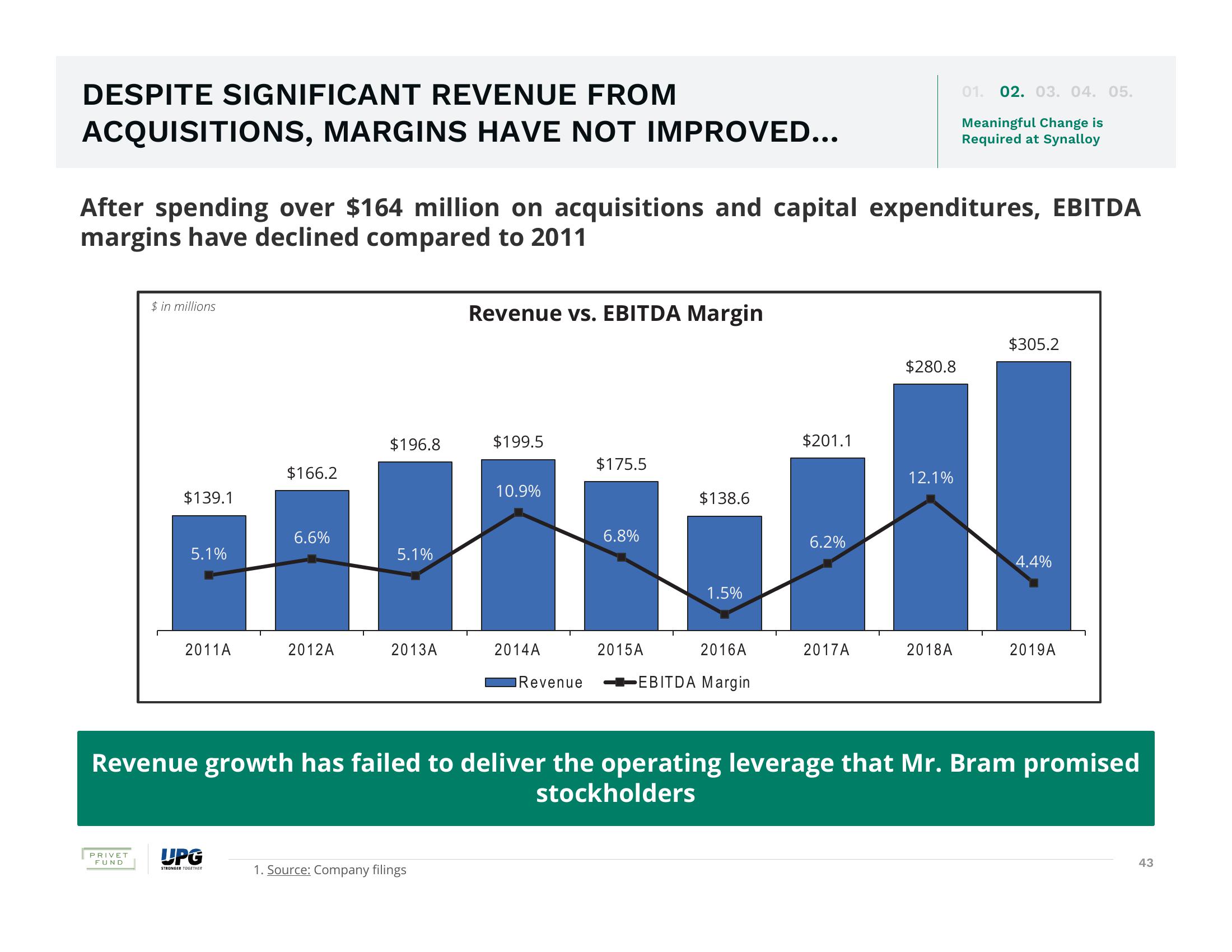The height and width of the screenshot is (952, 1232).
Task: Select section number 04.
Action: point(1084,92)
